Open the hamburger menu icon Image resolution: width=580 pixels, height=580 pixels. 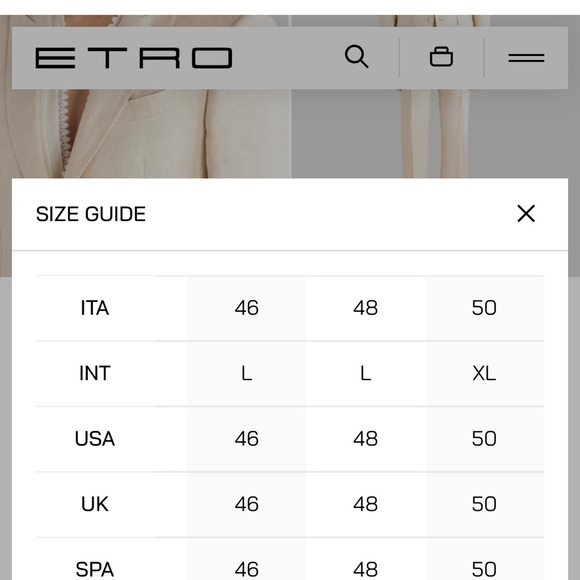point(526,58)
